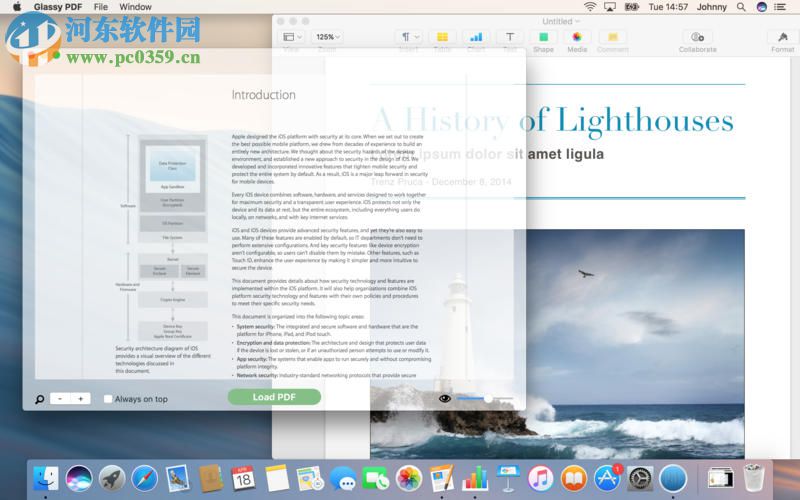The height and width of the screenshot is (500, 800).
Task: Click the Collaborate icon in Pages toolbar
Action: pos(697,37)
